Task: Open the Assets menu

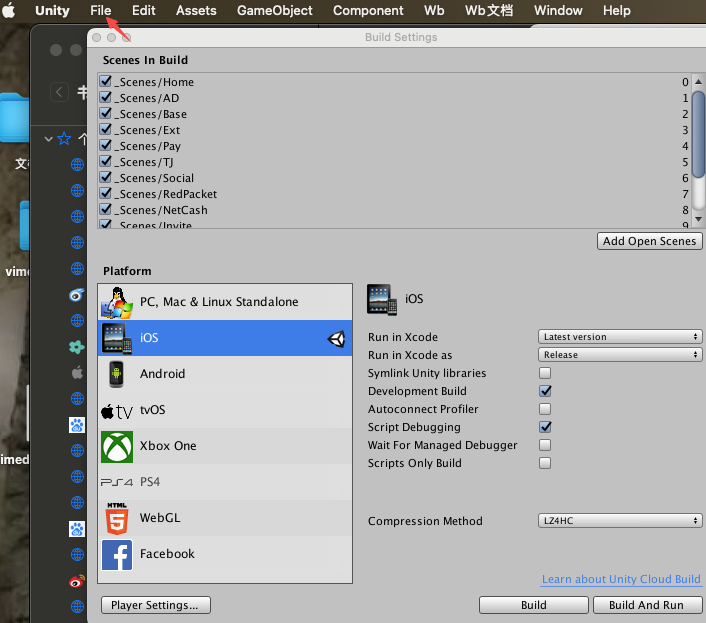Action: (x=196, y=10)
